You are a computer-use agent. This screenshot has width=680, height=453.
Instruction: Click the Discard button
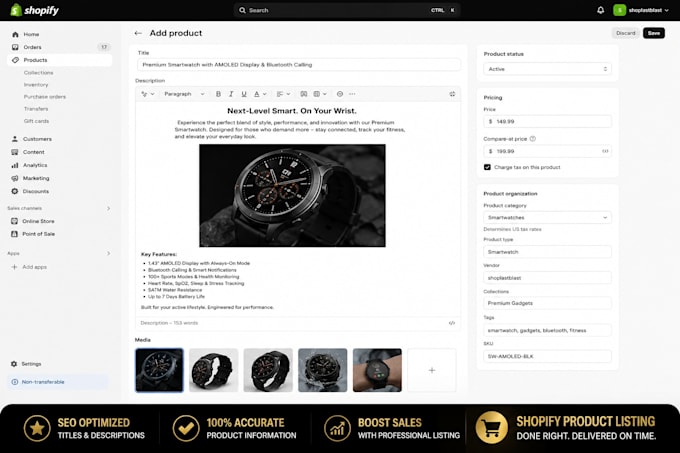(x=625, y=33)
